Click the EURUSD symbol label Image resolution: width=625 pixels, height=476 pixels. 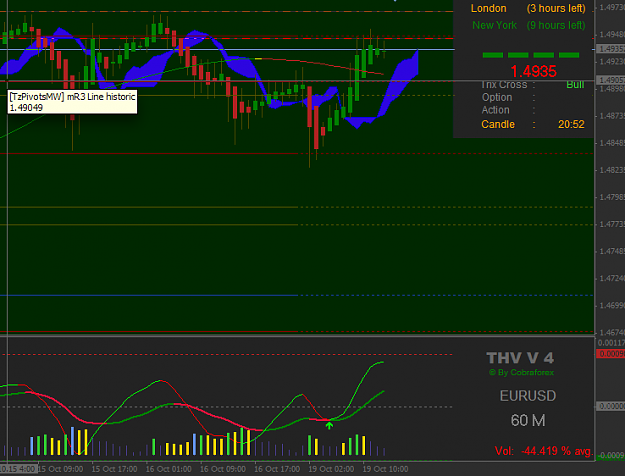528,396
